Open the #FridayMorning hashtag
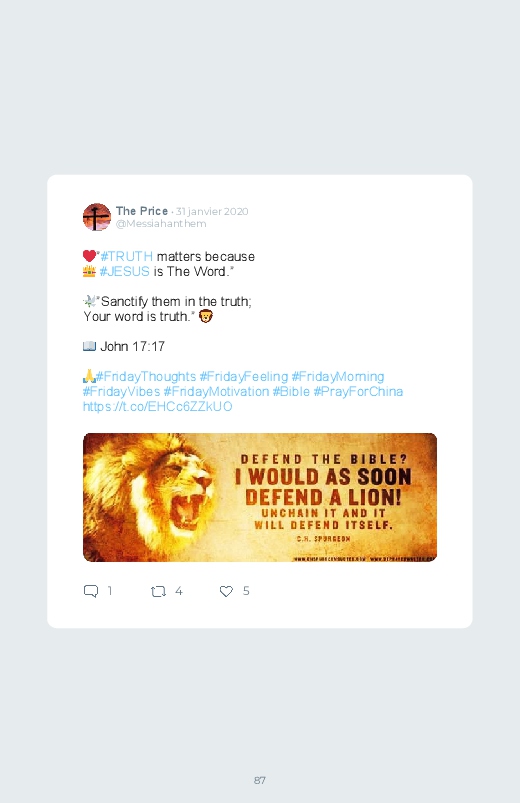Image resolution: width=520 pixels, height=803 pixels. click(338, 377)
